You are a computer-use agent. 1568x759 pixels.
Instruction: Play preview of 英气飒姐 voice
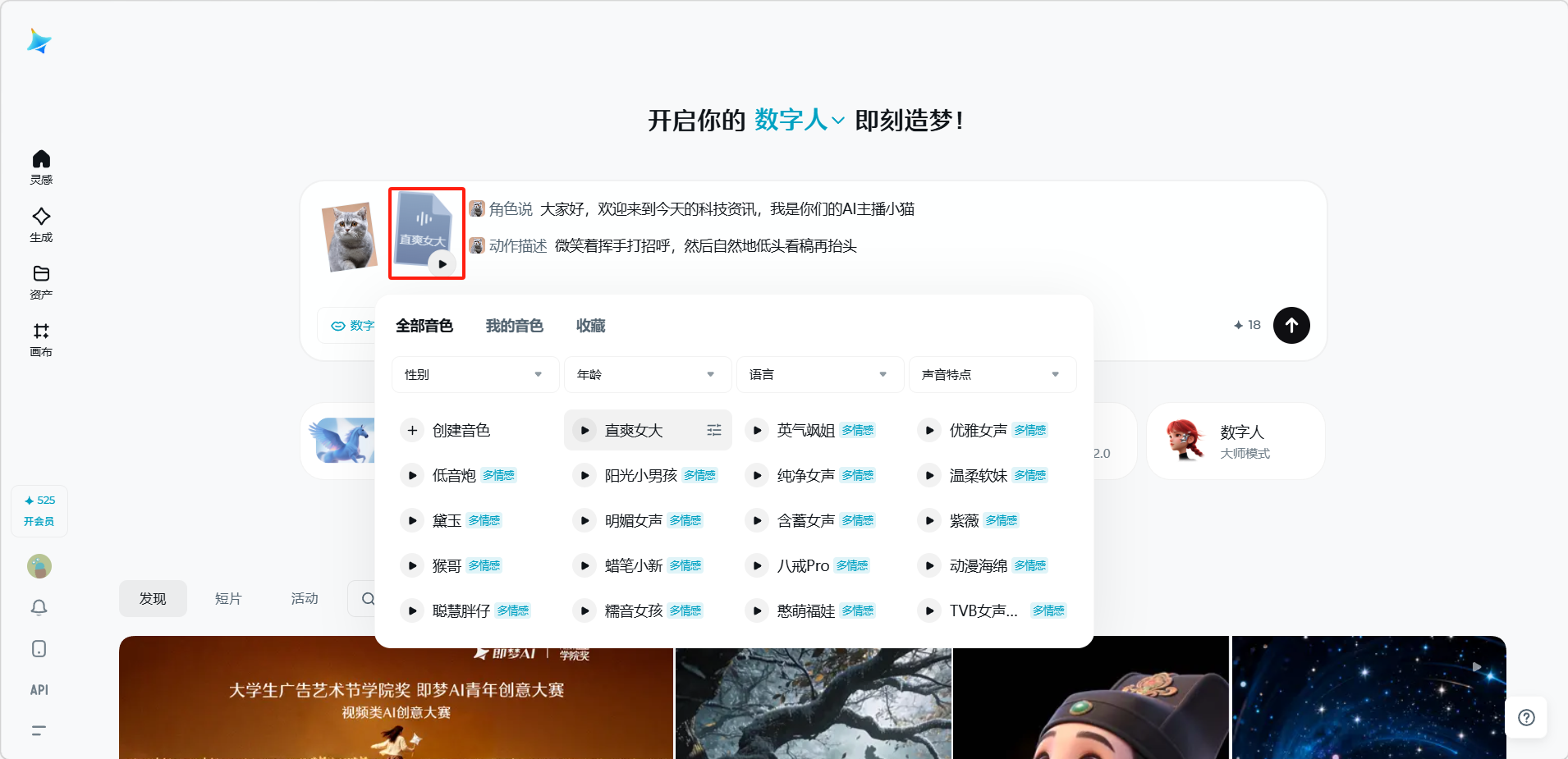pyautogui.click(x=757, y=430)
